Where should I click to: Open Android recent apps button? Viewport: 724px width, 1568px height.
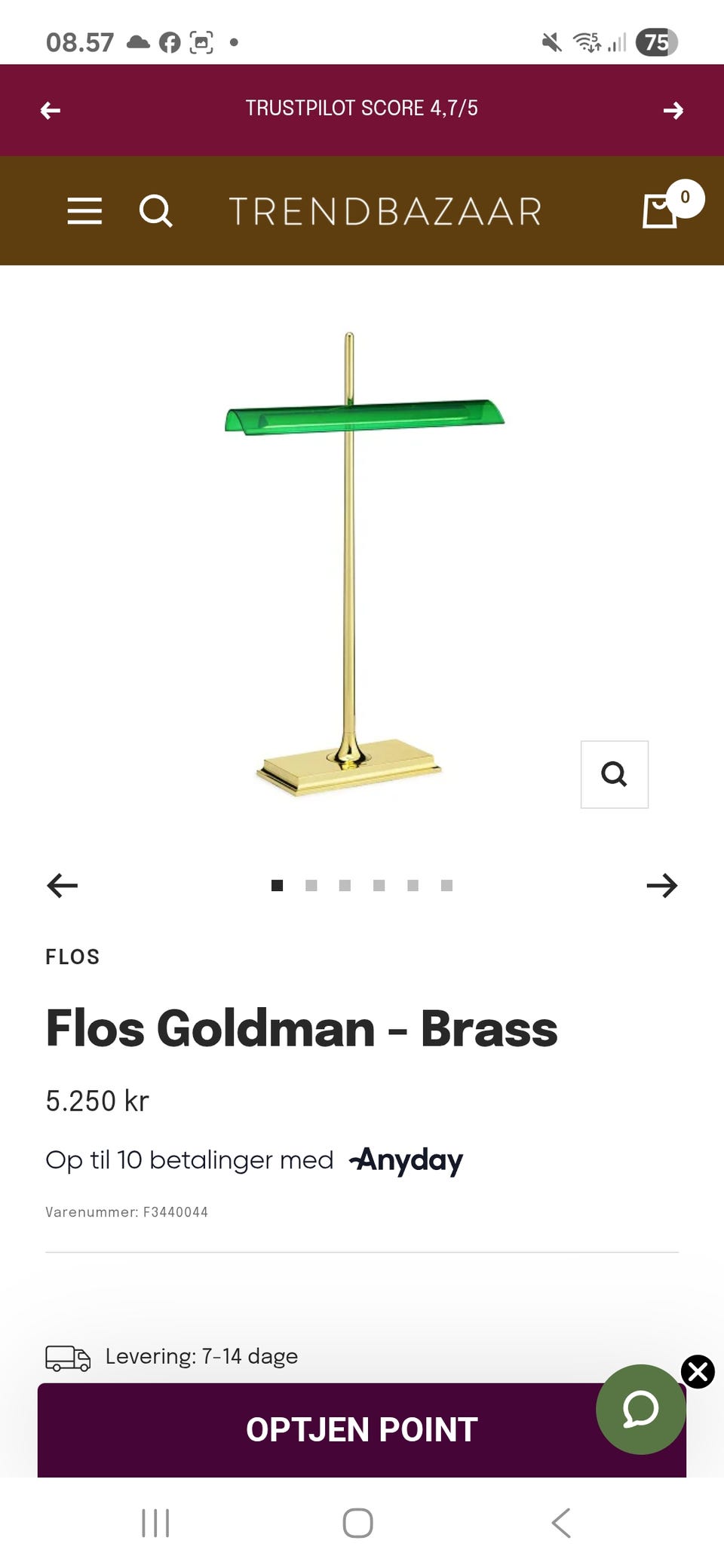(155, 1523)
